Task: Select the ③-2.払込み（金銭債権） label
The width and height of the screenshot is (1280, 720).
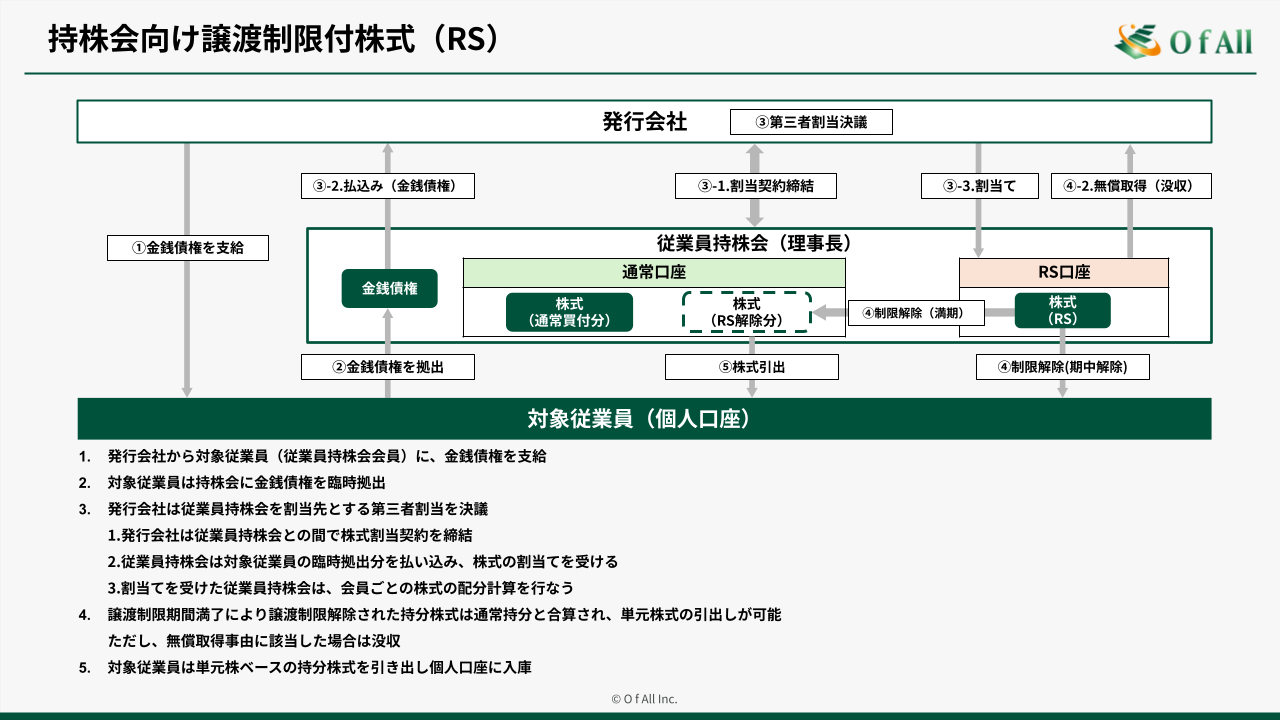Action: (387, 186)
